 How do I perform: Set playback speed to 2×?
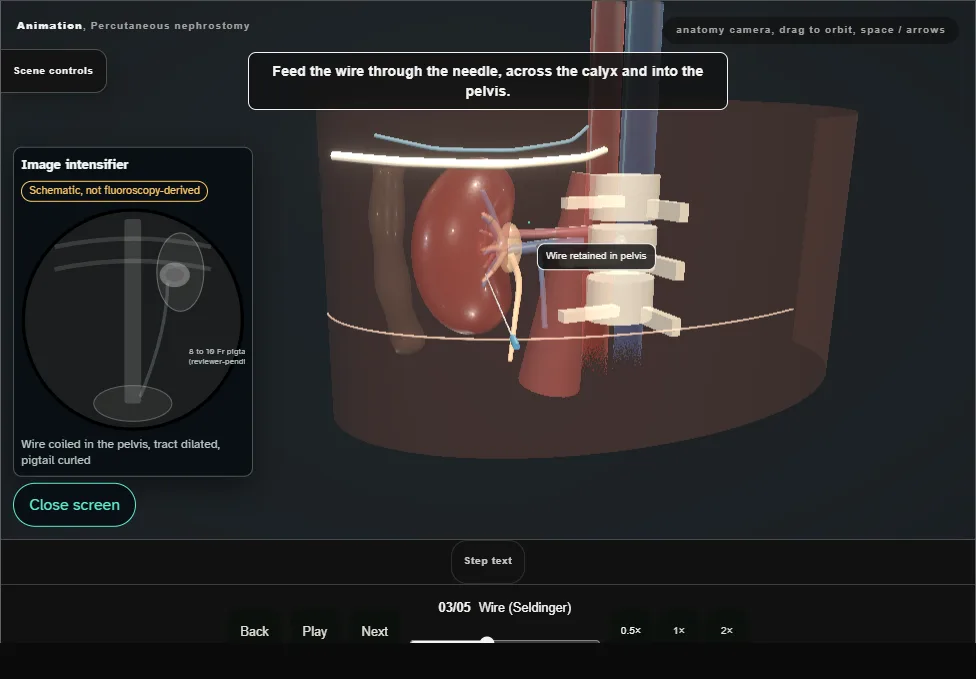tap(726, 630)
